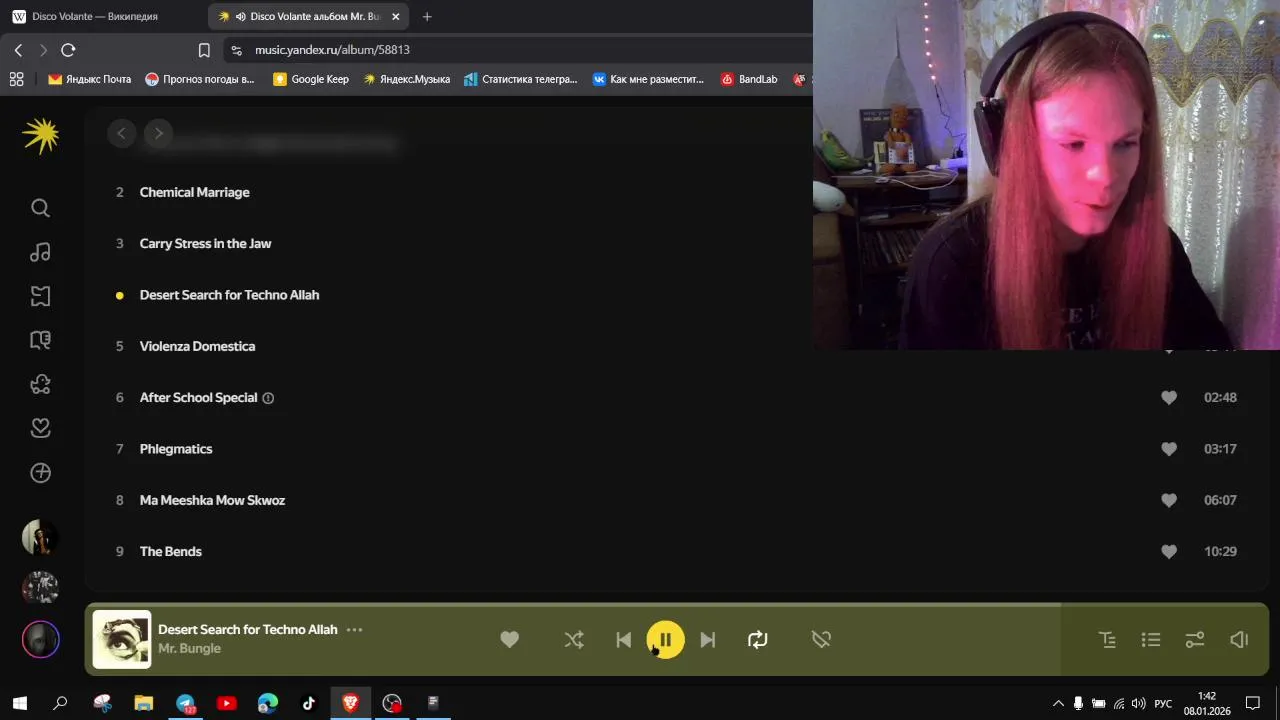Screen dimensions: 1280x720
Task: Open the Windows Start menu
Action: point(19,703)
